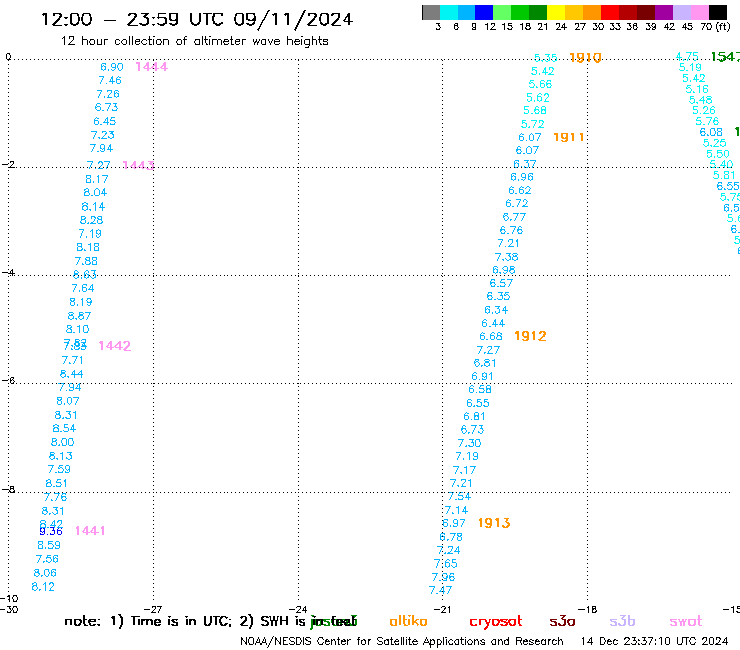Click the green pass label 1547
This screenshot has height=650, width=740.
[725, 57]
